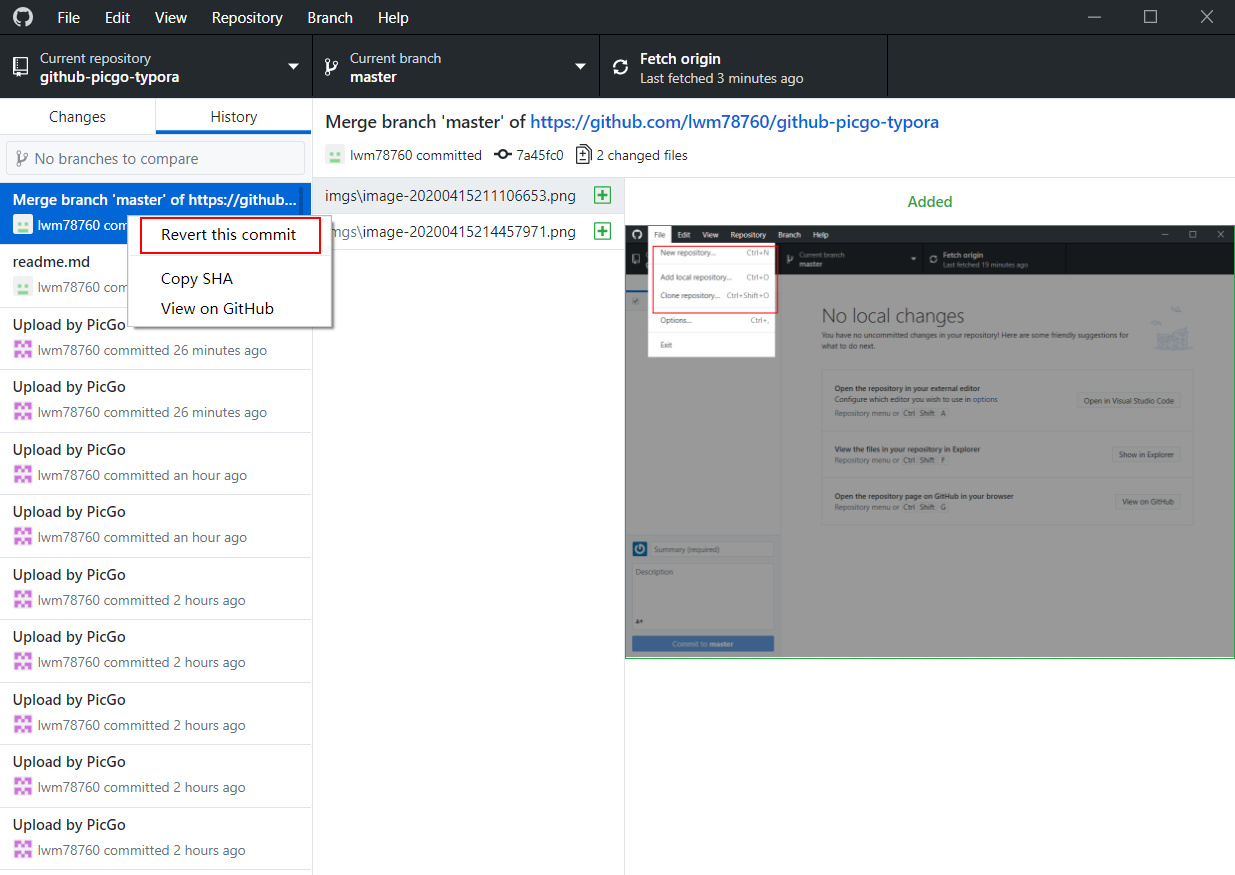Click the GitHub logo icon in menu bar
This screenshot has height=875, width=1235.
[22, 17]
